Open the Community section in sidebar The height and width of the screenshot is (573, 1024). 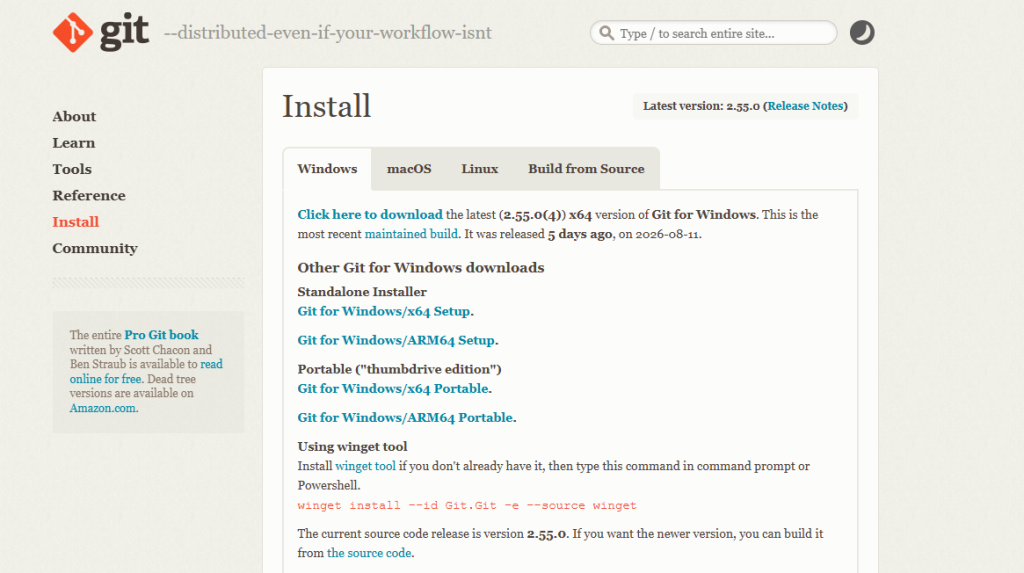coord(95,248)
